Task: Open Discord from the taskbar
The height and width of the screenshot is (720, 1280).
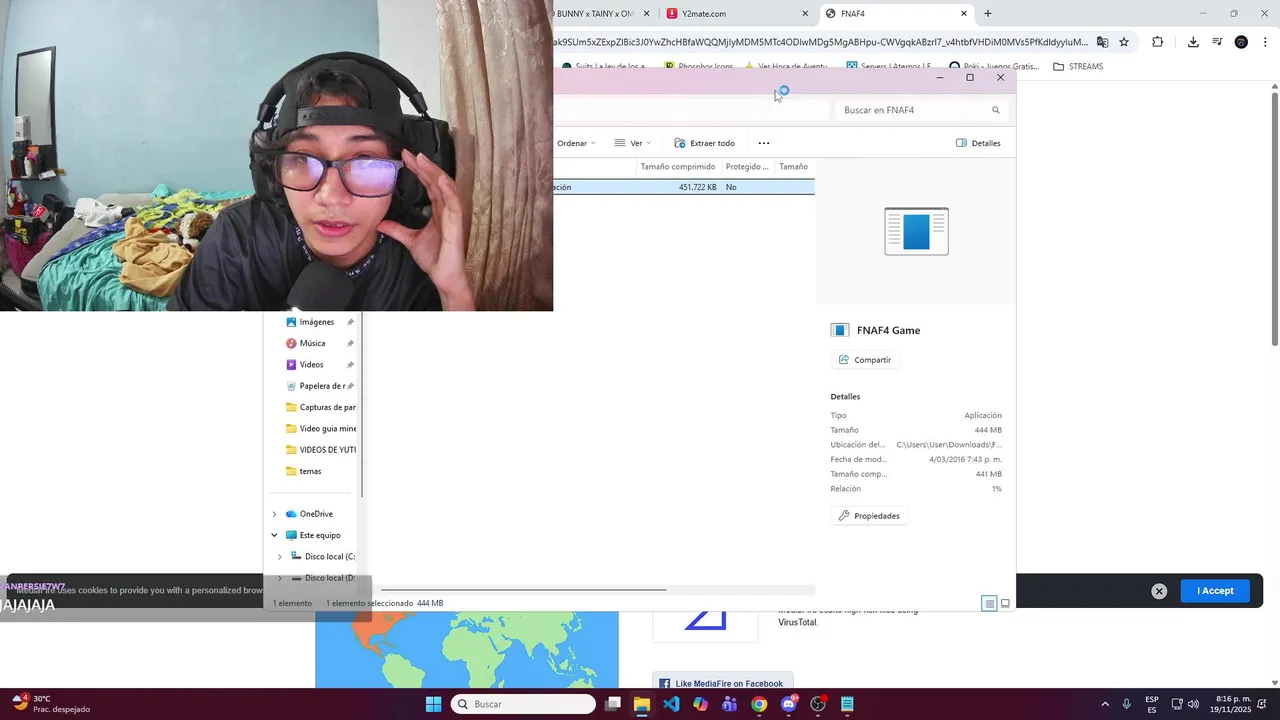Action: click(789, 704)
